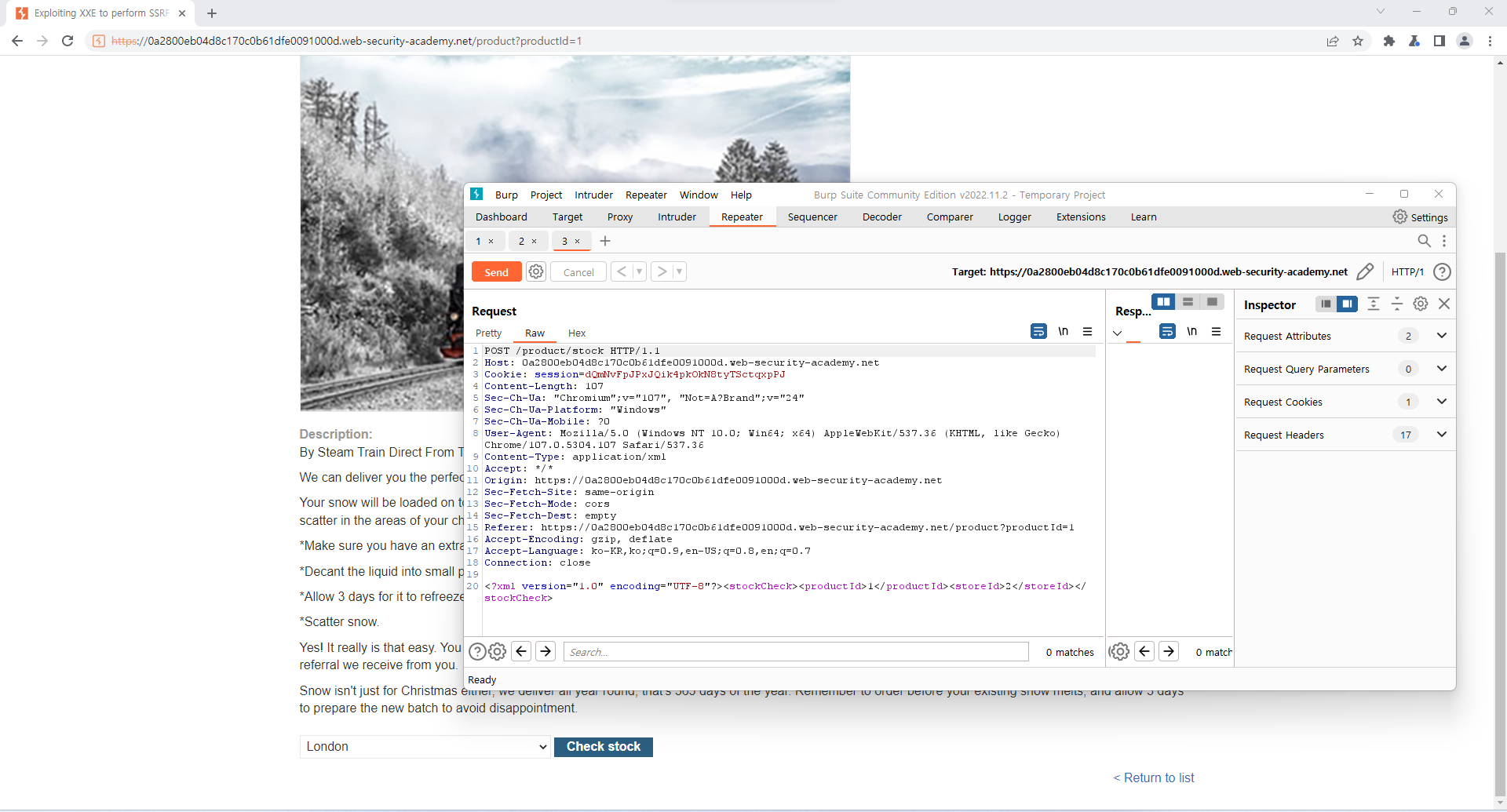Image resolution: width=1507 pixels, height=812 pixels.
Task: Jump to next response search match
Action: point(1169,651)
